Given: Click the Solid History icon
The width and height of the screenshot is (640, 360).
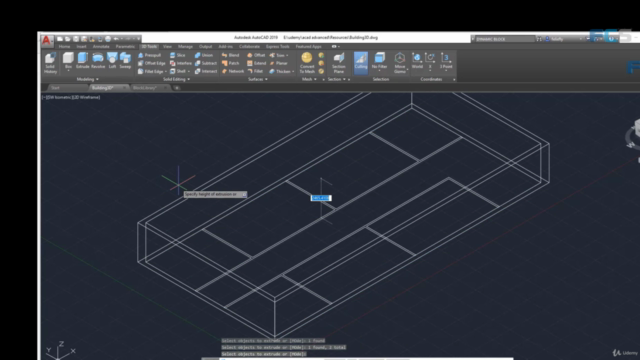Looking at the screenshot, I should pyautogui.click(x=50, y=63).
